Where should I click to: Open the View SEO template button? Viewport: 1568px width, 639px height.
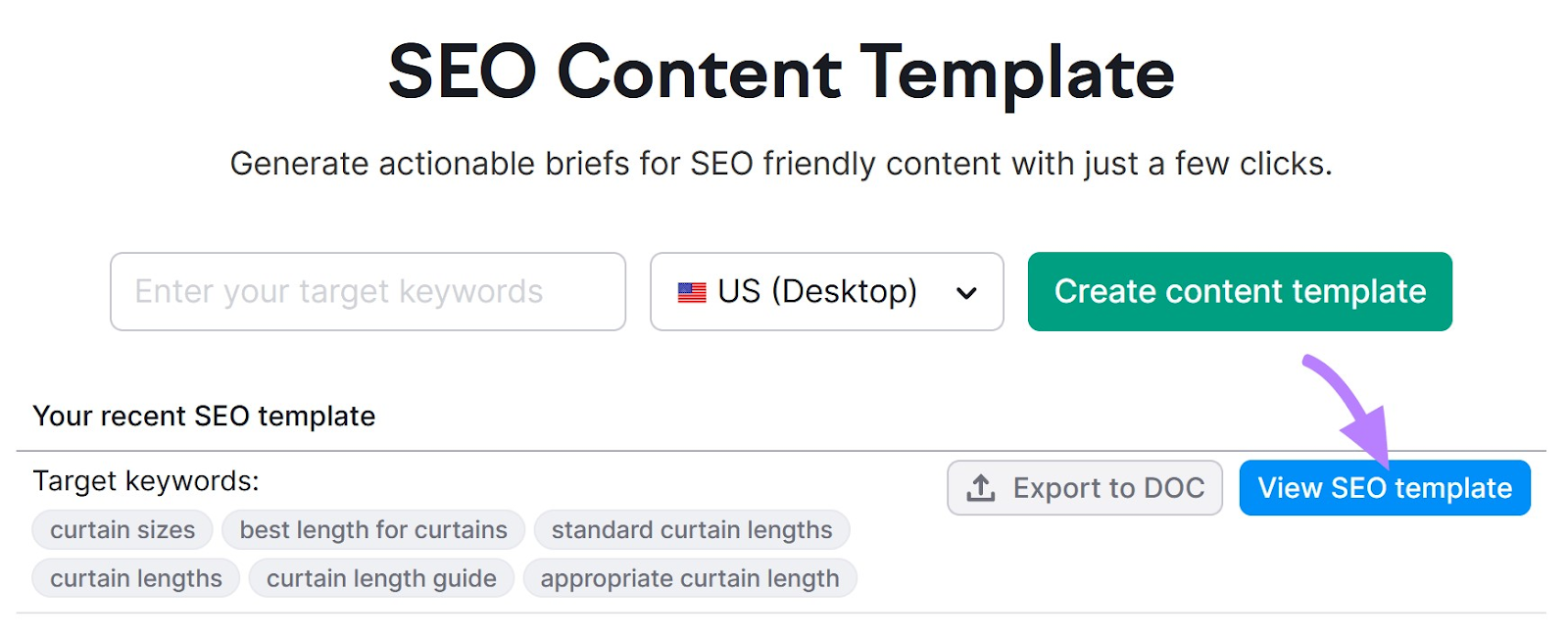click(1384, 487)
